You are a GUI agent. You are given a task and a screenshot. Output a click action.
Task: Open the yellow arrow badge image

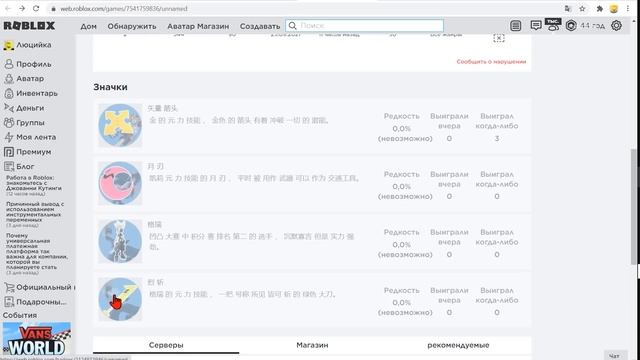coord(120,125)
